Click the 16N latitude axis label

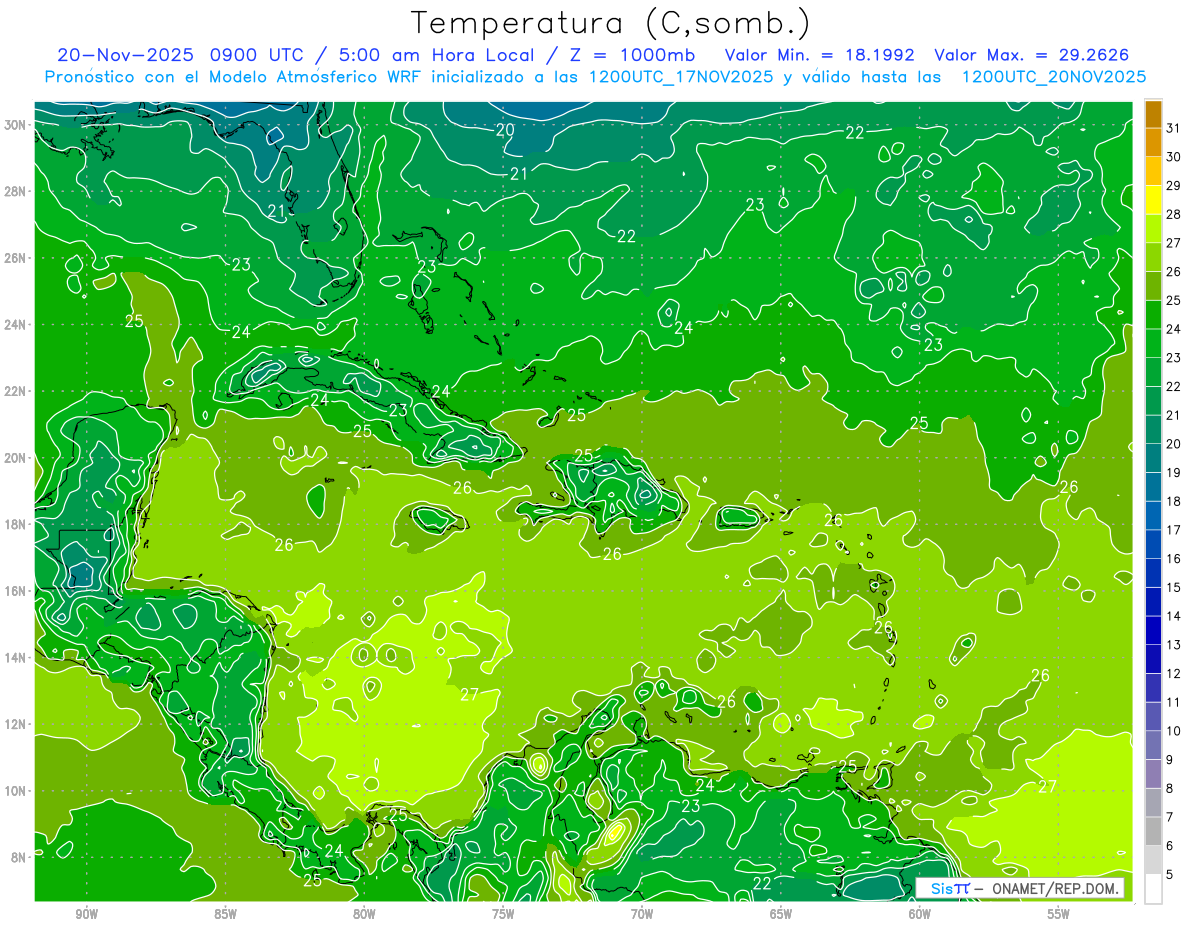click(x=16, y=591)
